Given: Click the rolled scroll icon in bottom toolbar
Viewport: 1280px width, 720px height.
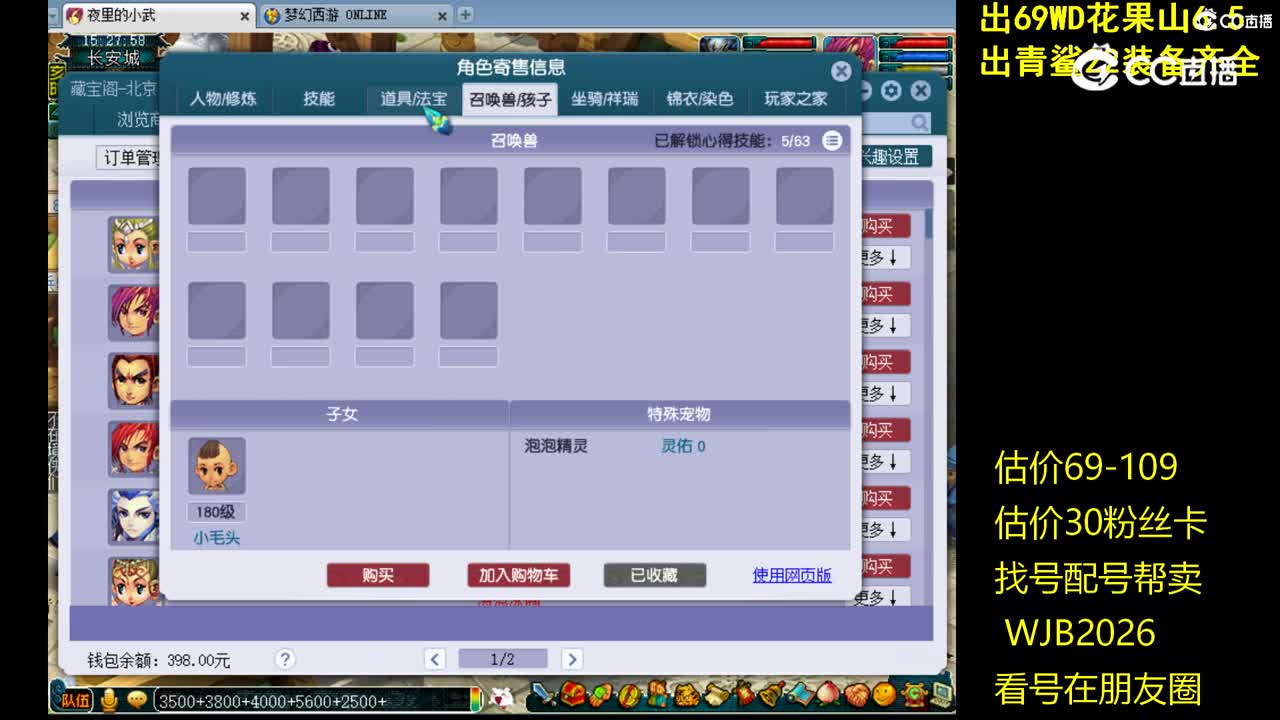Looking at the screenshot, I should (x=716, y=695).
